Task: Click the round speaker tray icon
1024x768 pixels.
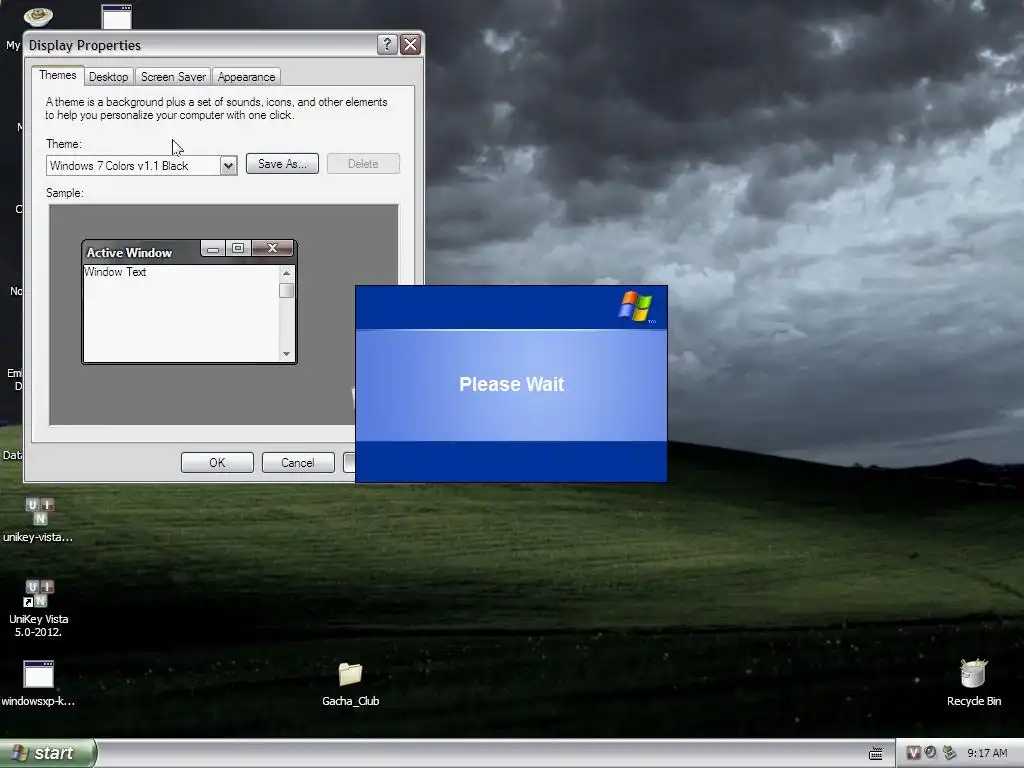Action: 931,753
